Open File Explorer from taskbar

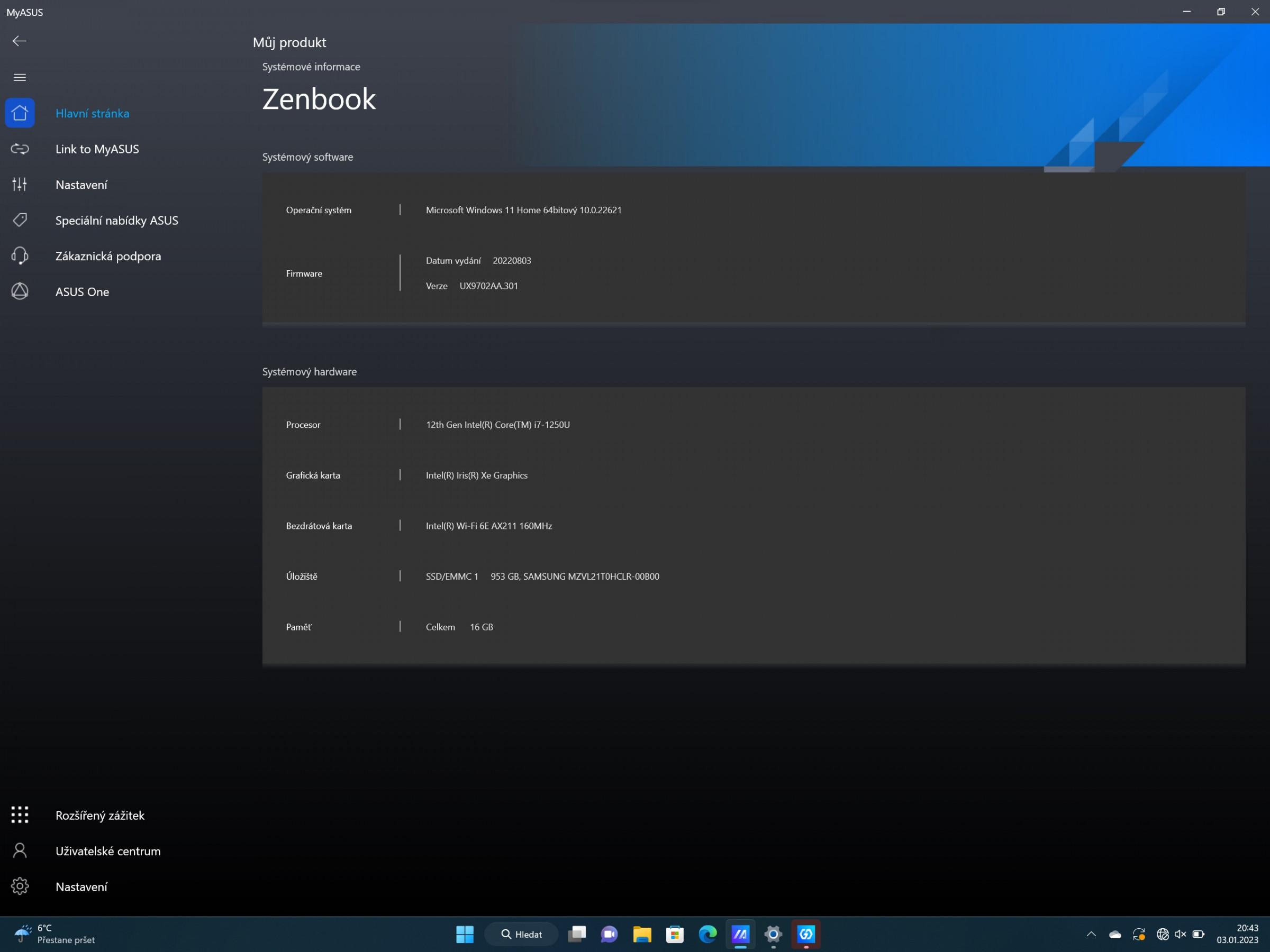coord(642,934)
